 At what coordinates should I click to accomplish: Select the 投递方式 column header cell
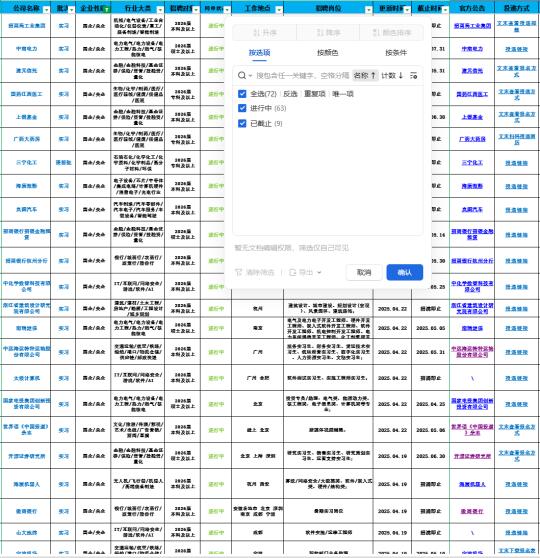[517, 8]
